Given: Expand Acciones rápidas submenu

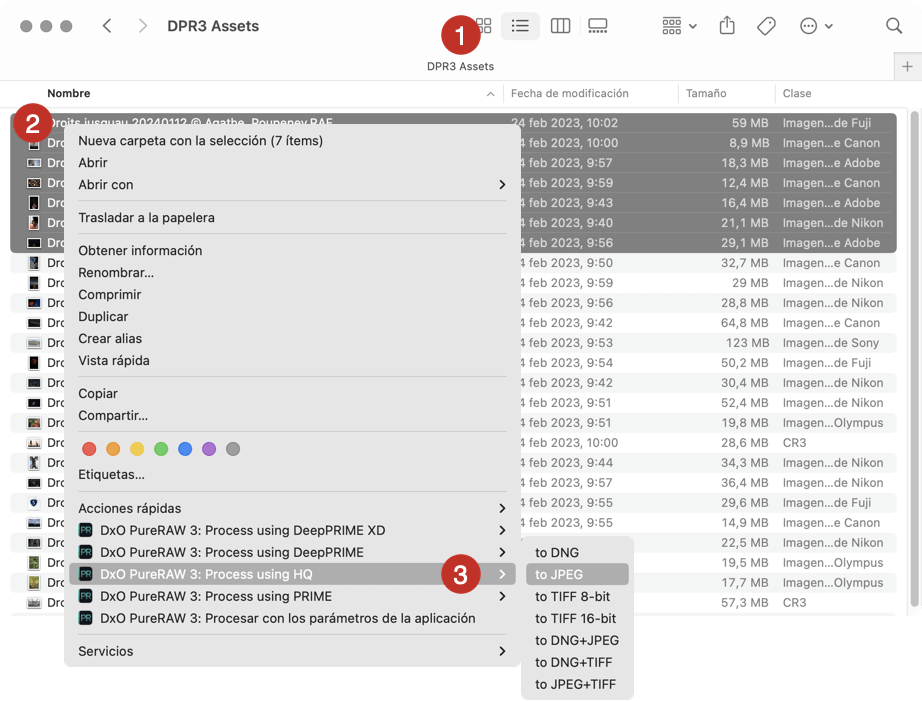Looking at the screenshot, I should (291, 508).
